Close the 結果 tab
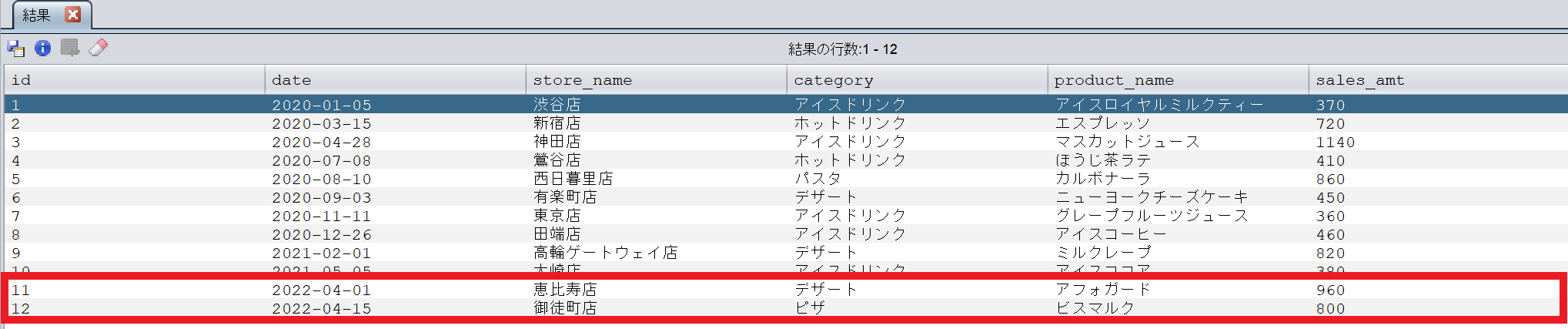 [x=73, y=15]
